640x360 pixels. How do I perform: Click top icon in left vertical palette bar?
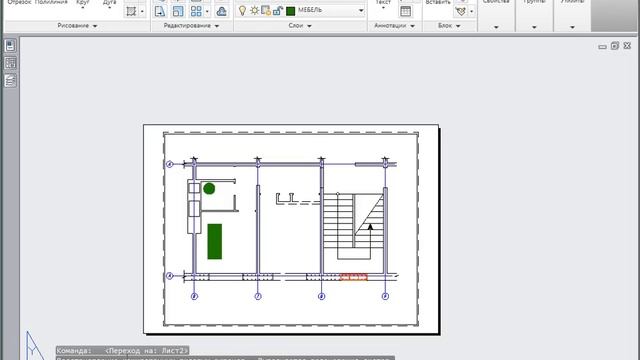tap(10, 45)
